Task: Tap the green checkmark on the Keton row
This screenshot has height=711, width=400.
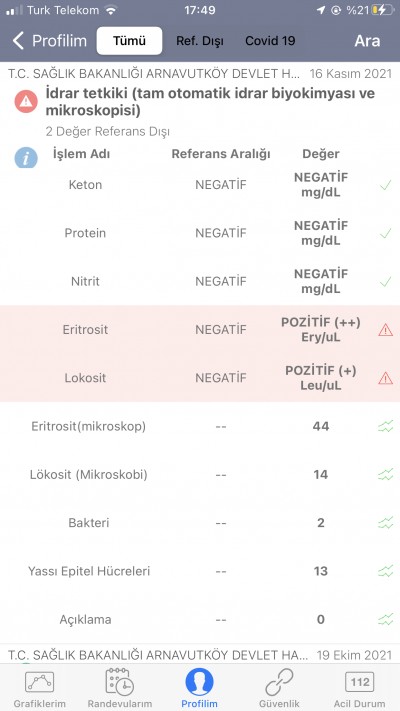Action: 385,185
